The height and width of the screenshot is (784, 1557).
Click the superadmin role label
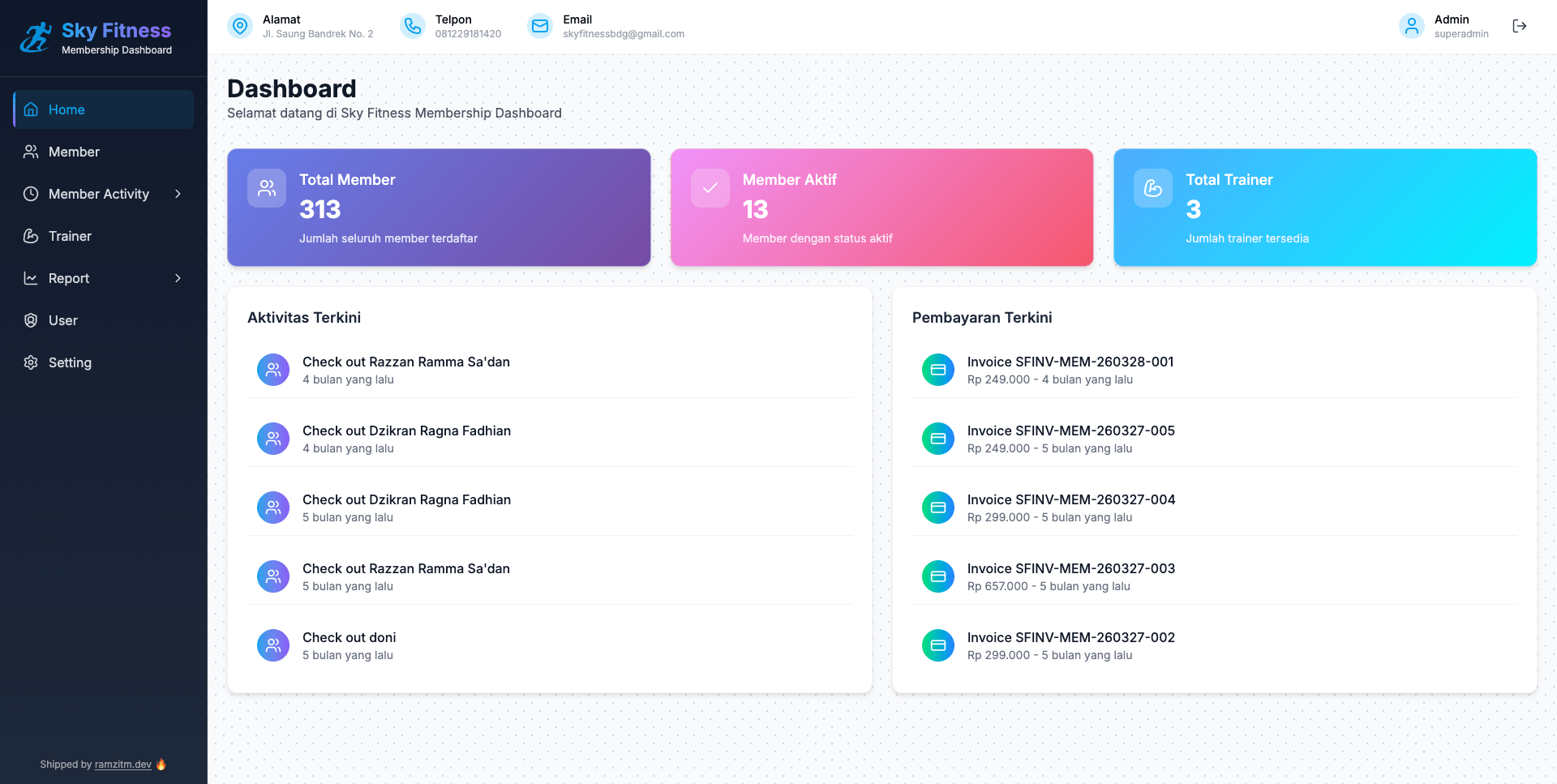click(x=1461, y=34)
